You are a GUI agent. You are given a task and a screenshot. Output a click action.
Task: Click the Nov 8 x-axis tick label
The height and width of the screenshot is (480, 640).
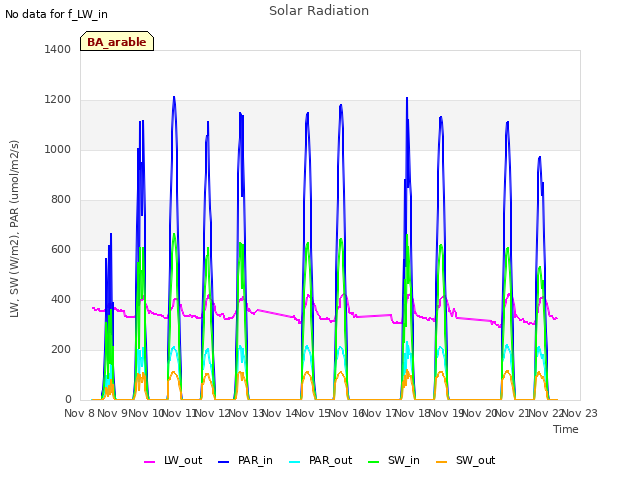80,413
